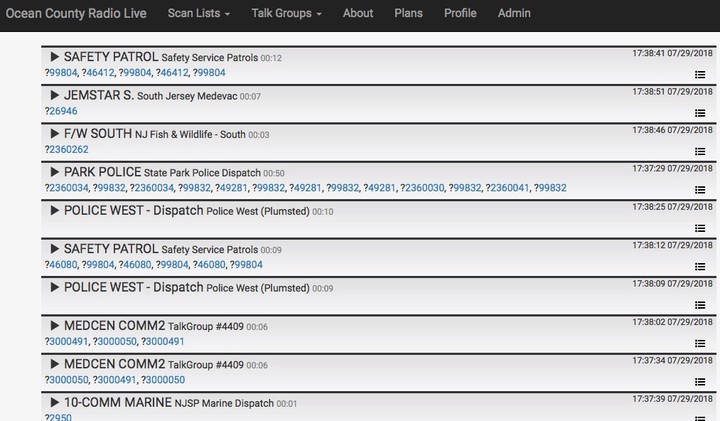Play the 17:38:41 SAFETY PATROL recording

point(55,56)
